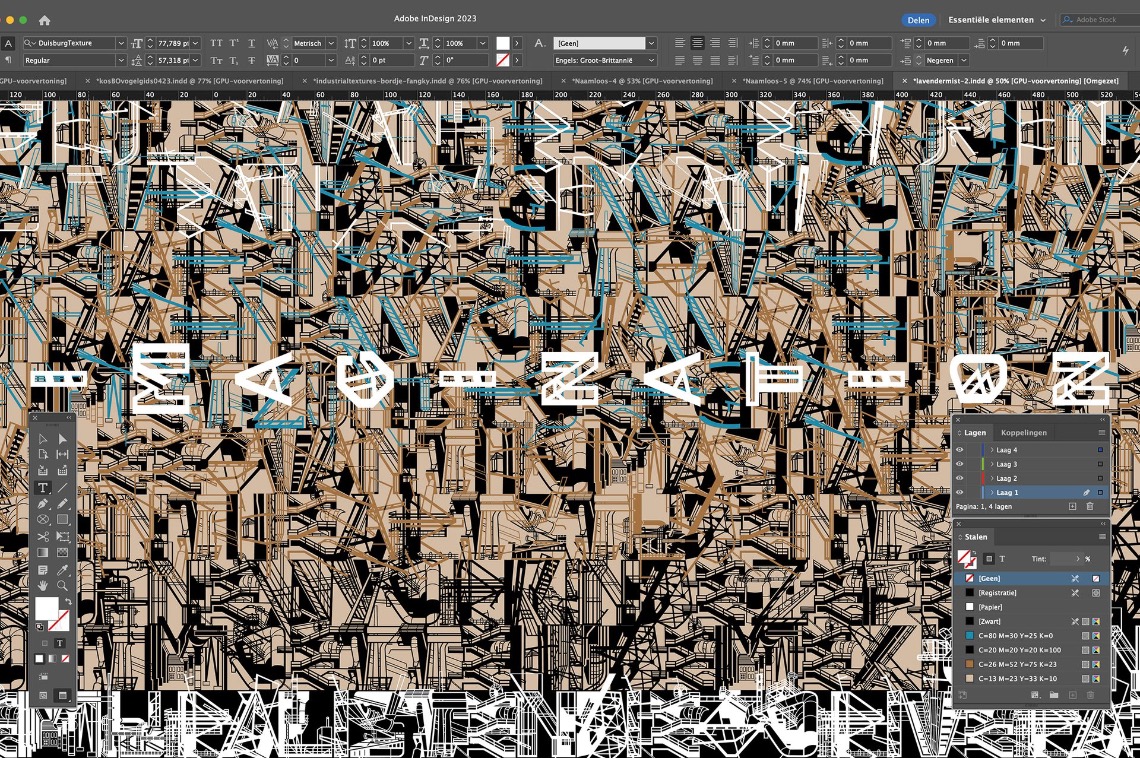Toggle visibility of Laag 4
Viewport: 1140px width, 758px height.
tap(960, 450)
